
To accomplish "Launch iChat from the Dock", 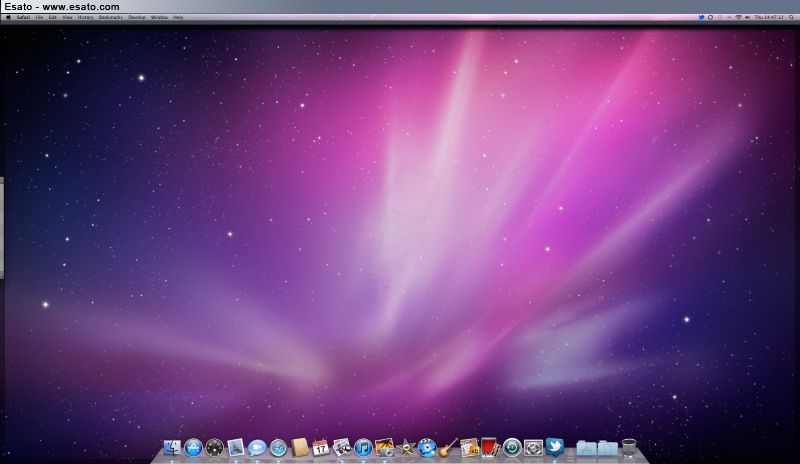I will point(257,448).
